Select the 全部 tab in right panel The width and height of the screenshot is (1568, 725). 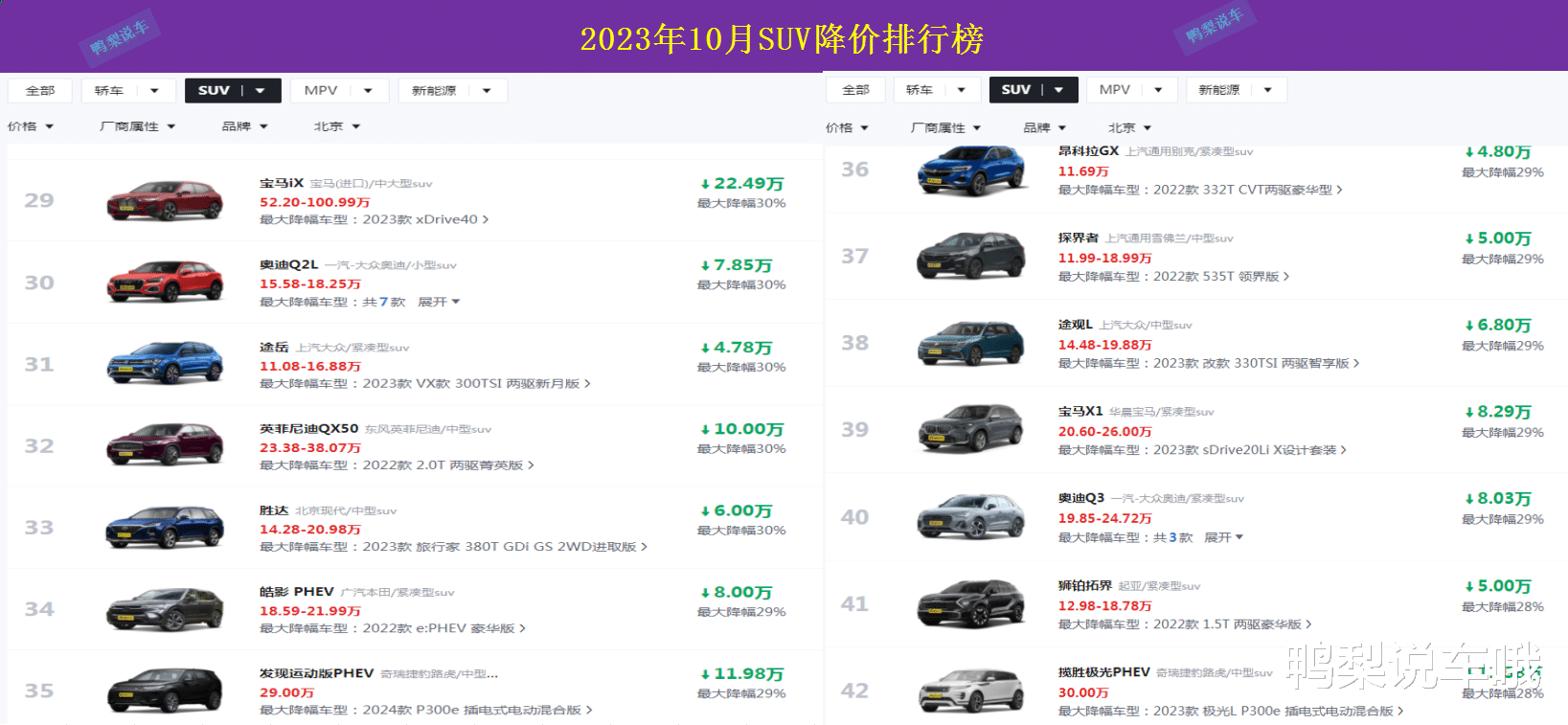coord(856,90)
